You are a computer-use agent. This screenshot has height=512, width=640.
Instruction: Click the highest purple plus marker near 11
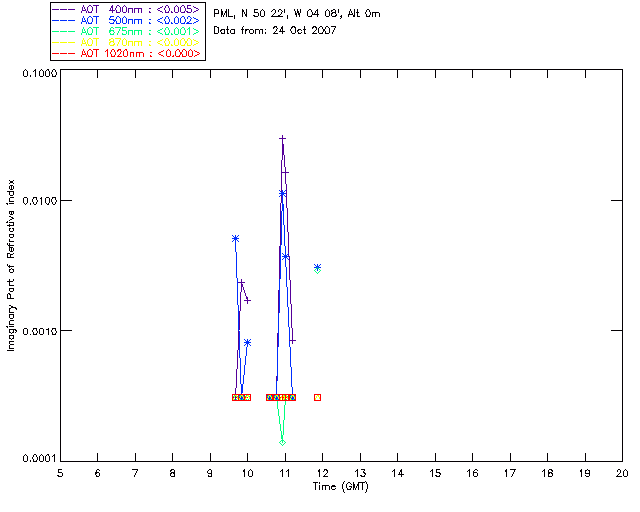[x=282, y=139]
